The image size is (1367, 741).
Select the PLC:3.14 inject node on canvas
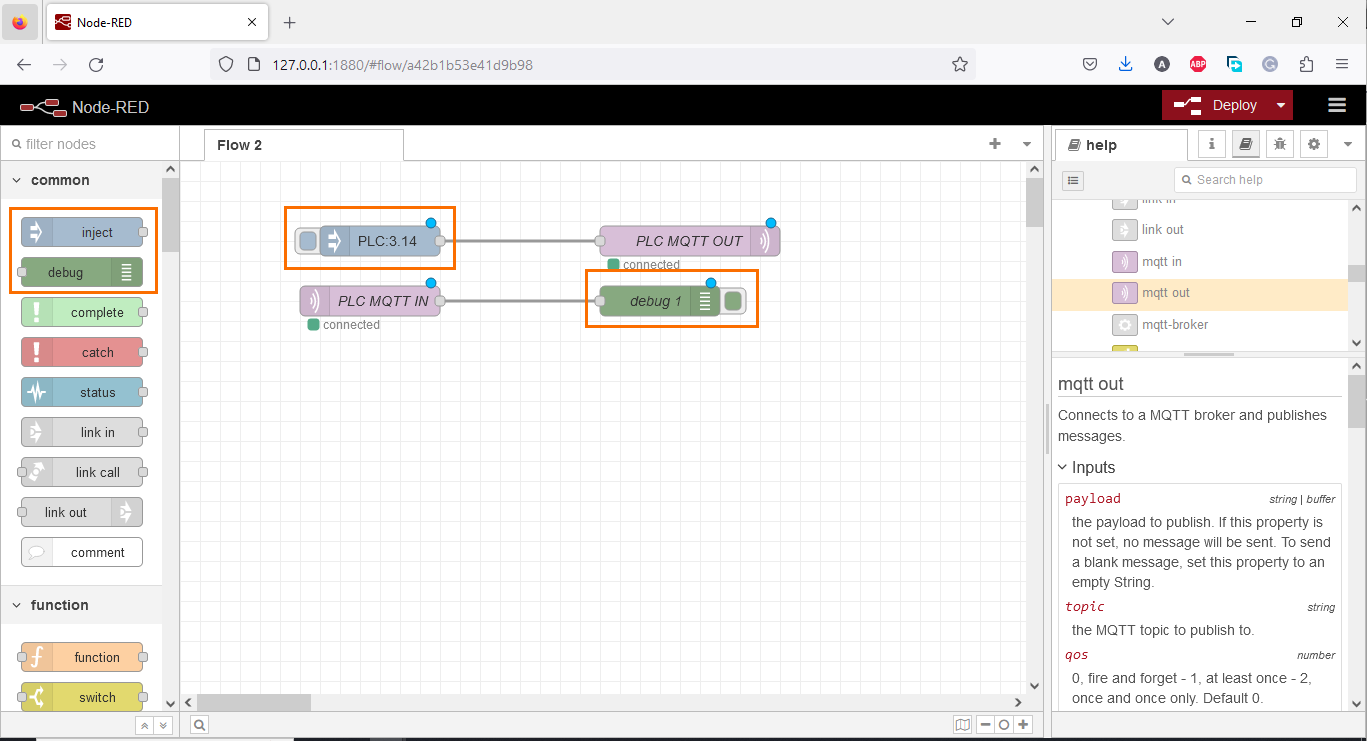pyautogui.click(x=381, y=241)
